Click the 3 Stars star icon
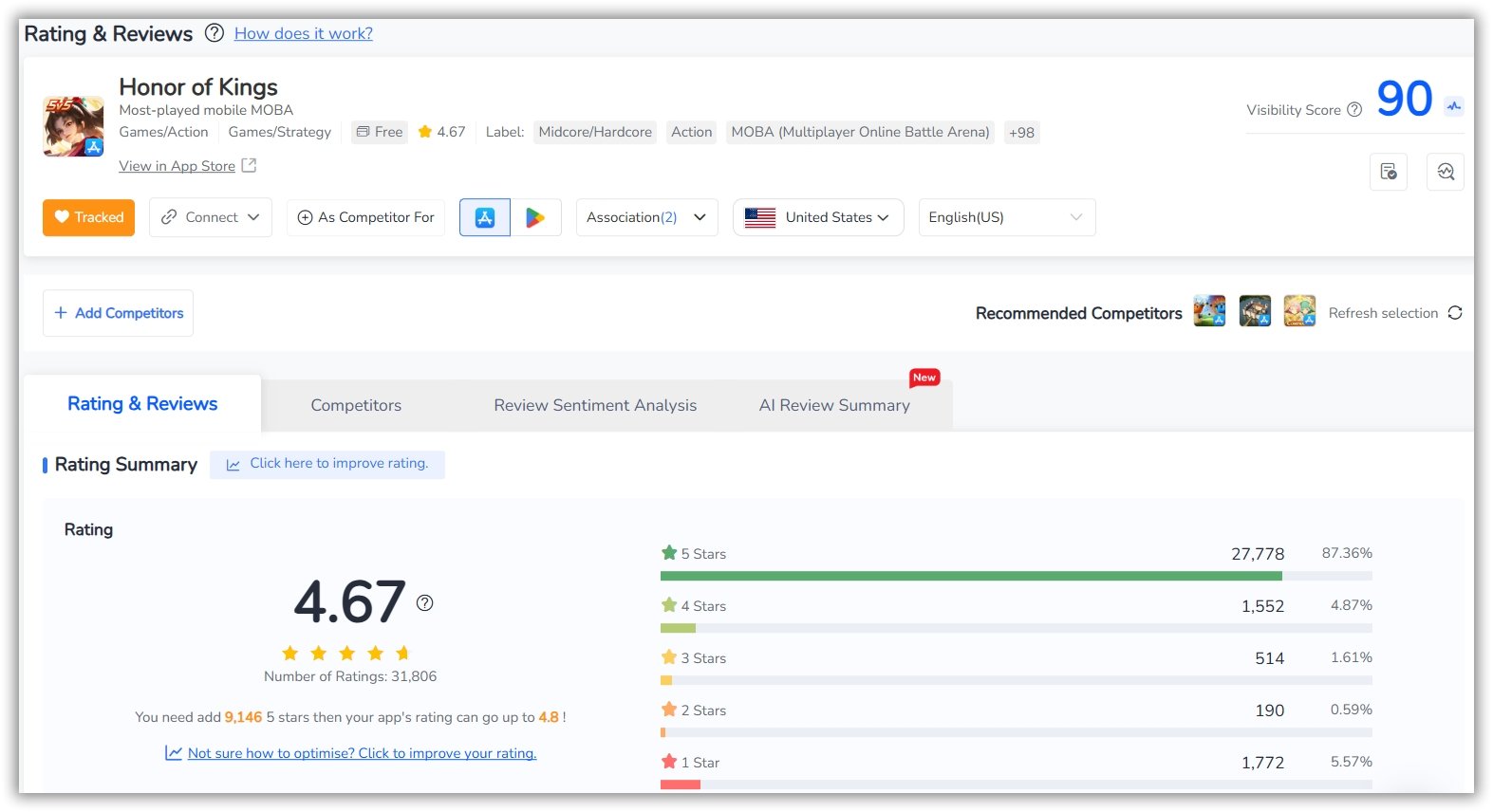The width and height of the screenshot is (1493, 812). (669, 657)
